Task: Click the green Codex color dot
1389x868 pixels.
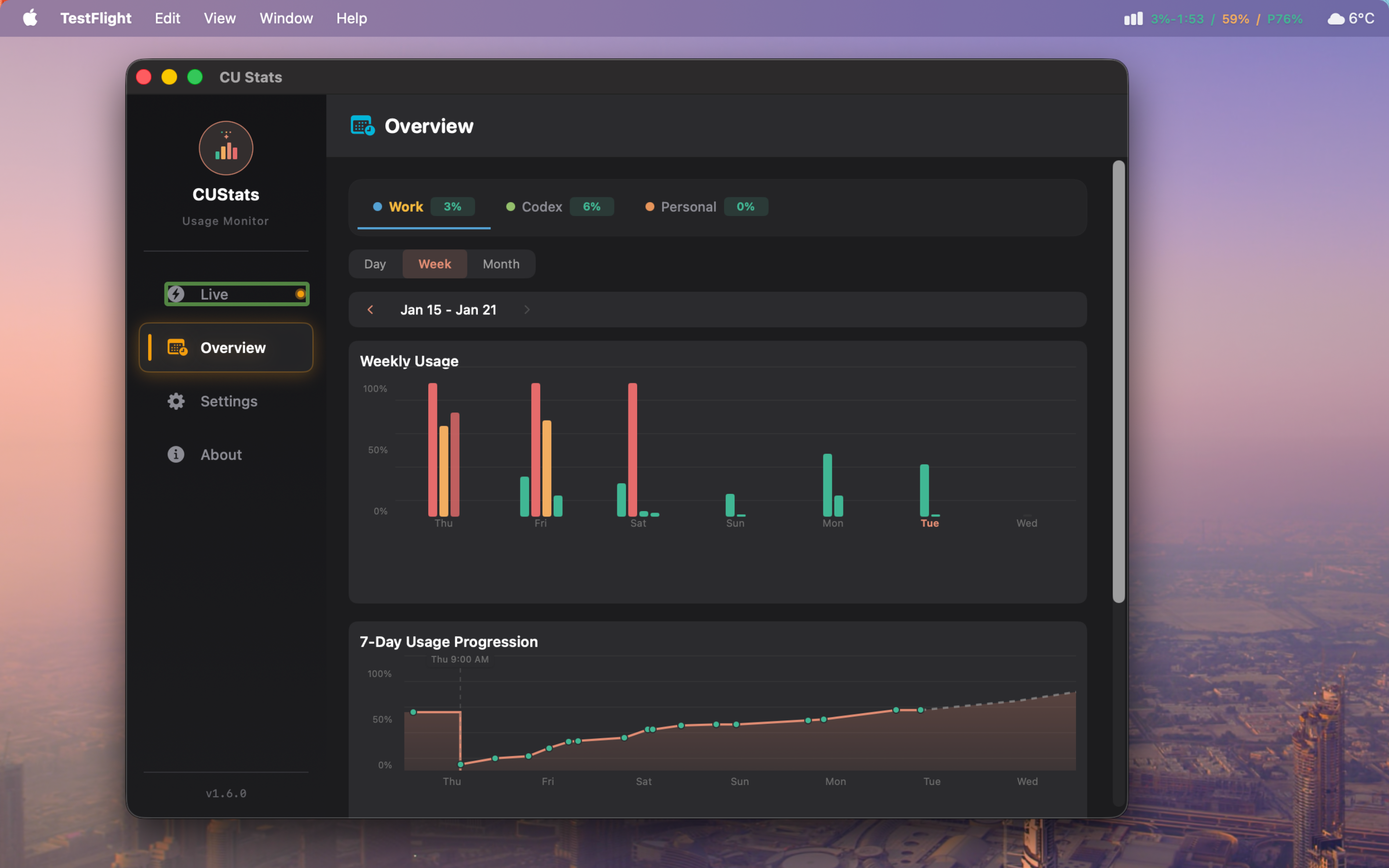Action: pos(511,207)
